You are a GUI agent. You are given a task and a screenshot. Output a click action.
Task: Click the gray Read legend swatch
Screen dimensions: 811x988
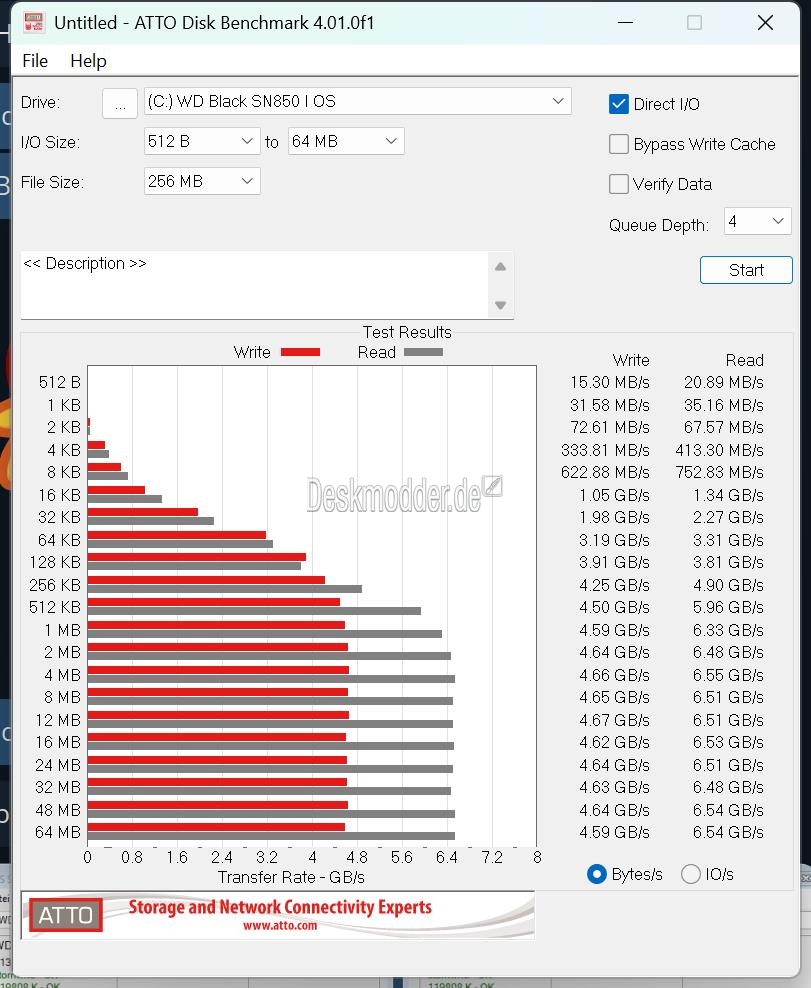pos(423,352)
